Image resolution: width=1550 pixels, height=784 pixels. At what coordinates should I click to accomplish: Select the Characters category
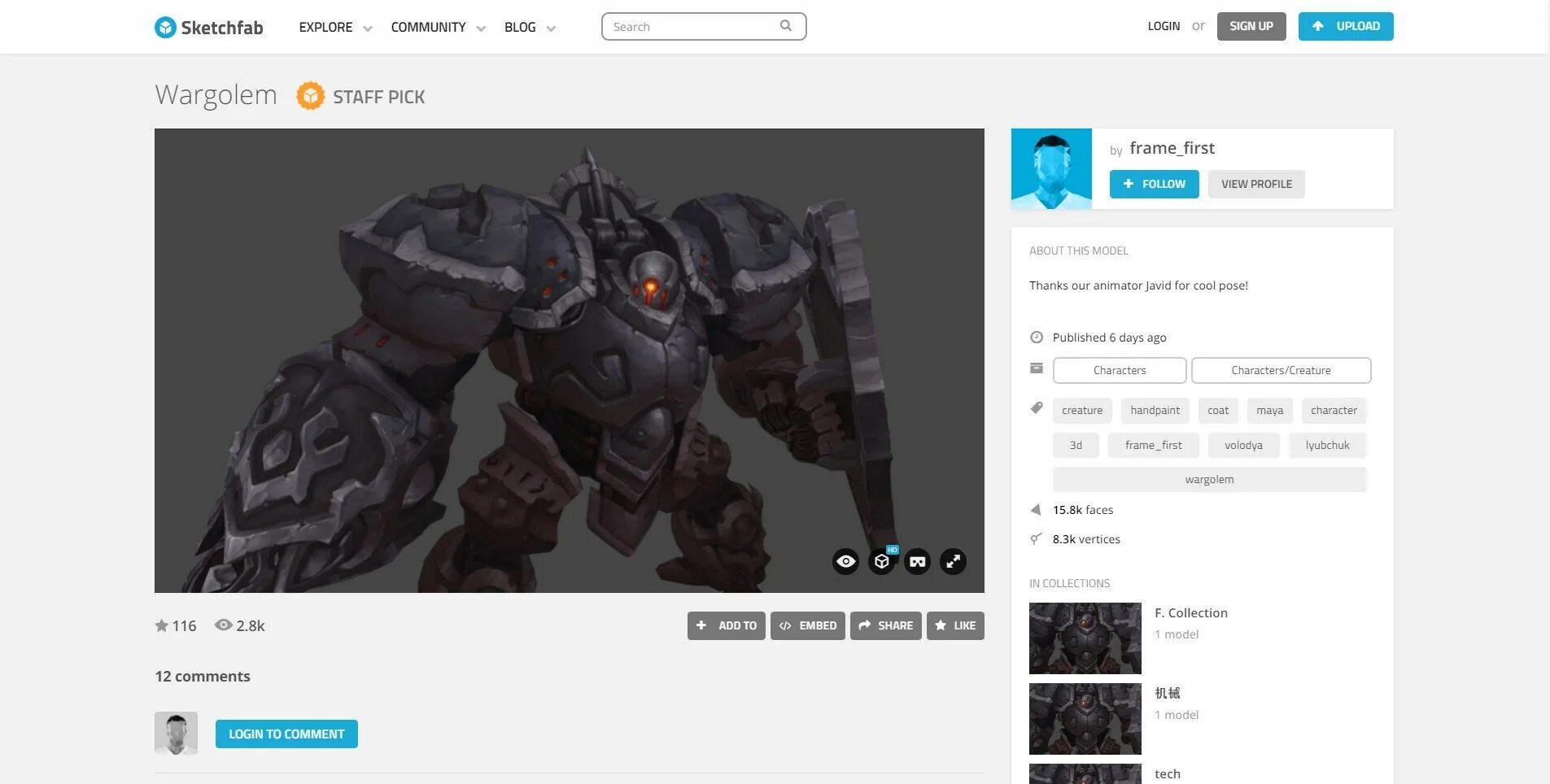[x=1120, y=370]
